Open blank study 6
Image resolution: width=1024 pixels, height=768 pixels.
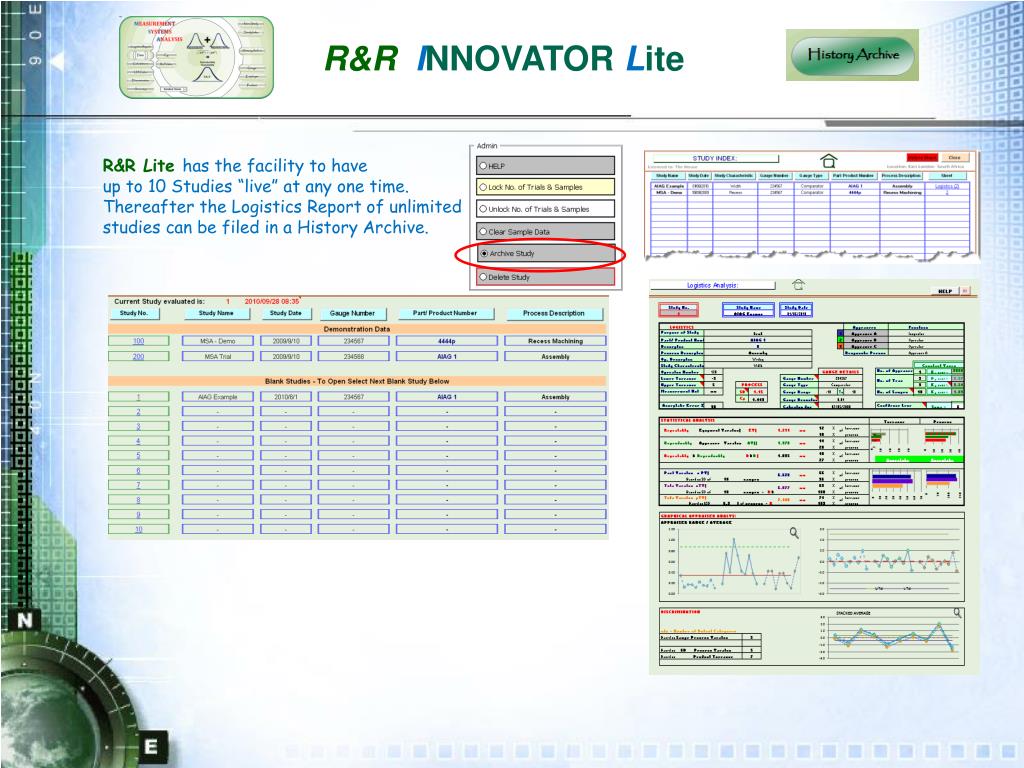[138, 470]
